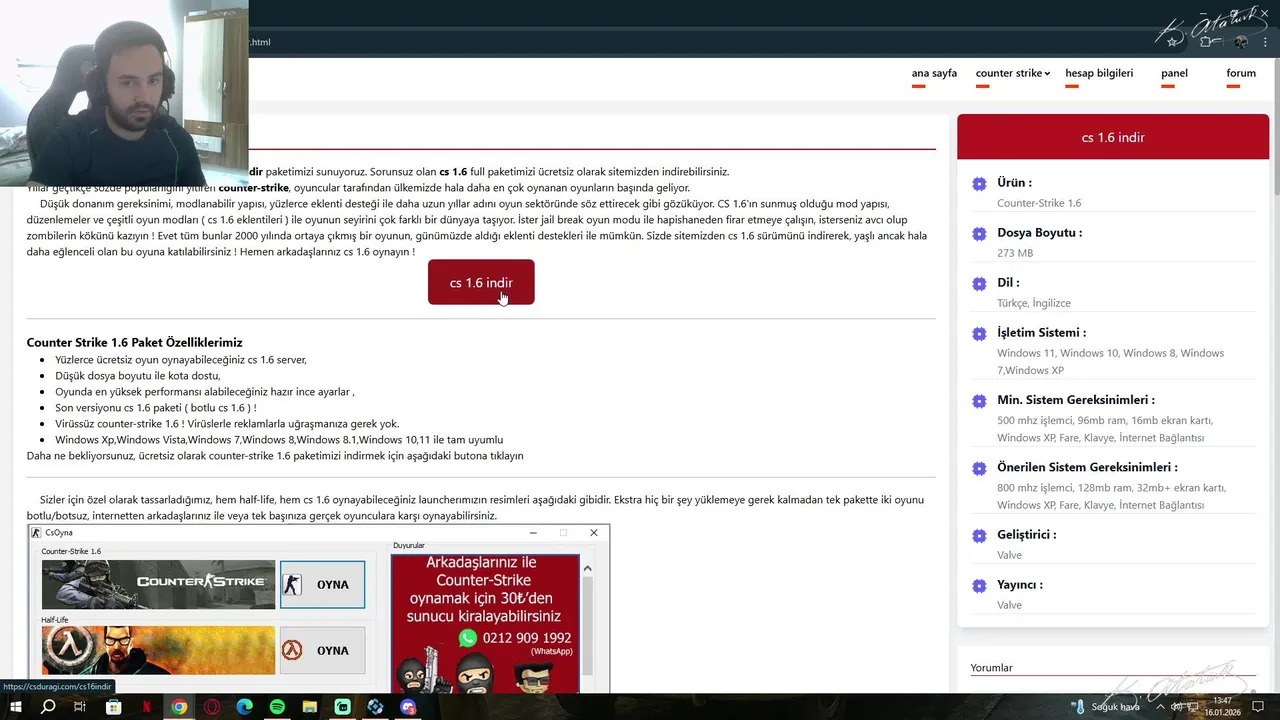Show hidden system tray icons

pyautogui.click(x=1160, y=707)
